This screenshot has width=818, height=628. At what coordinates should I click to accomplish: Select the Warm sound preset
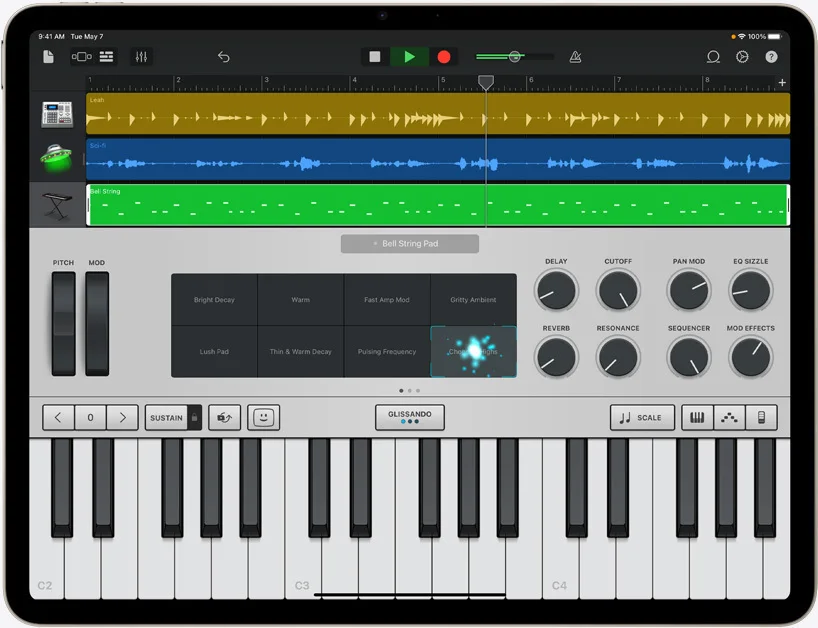pyautogui.click(x=300, y=300)
